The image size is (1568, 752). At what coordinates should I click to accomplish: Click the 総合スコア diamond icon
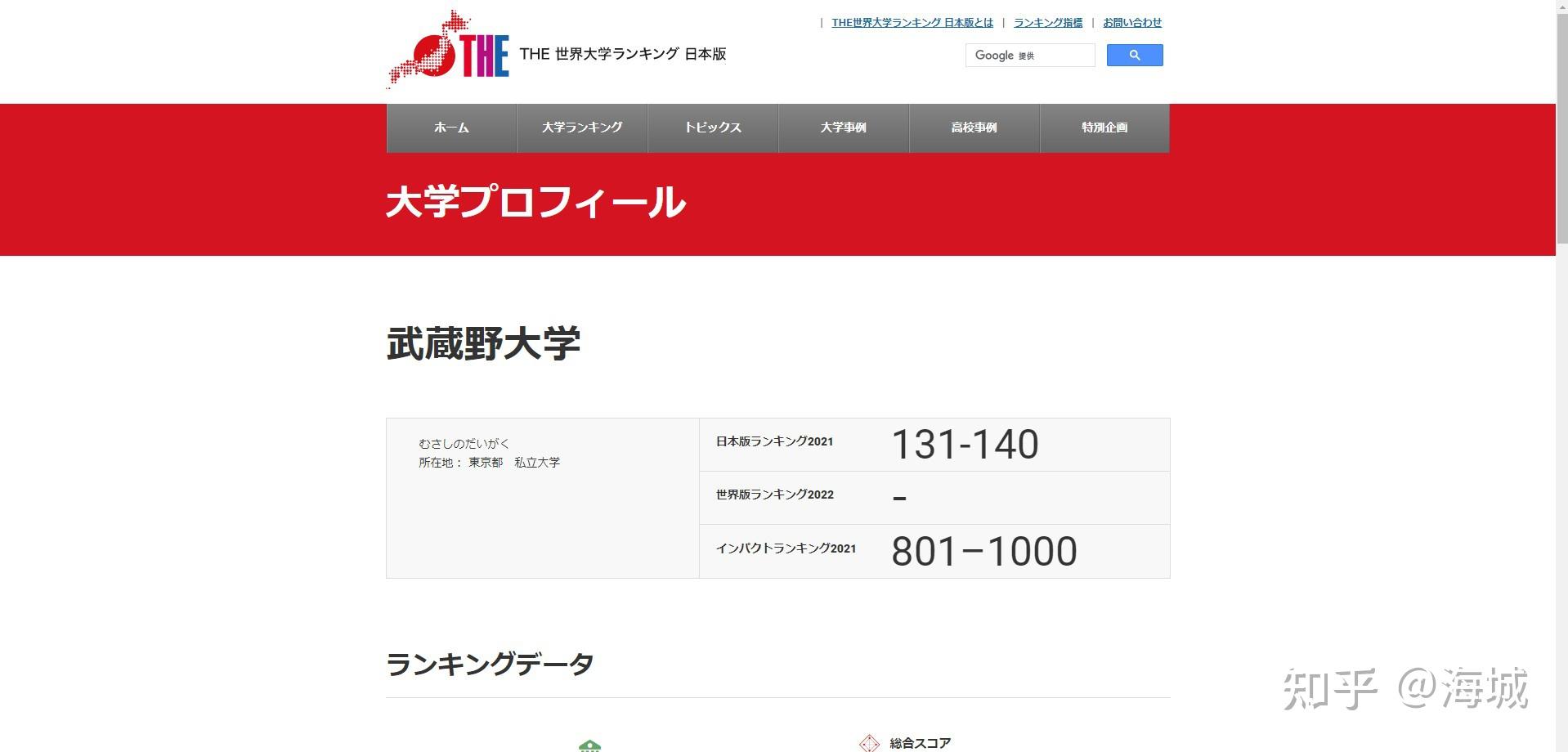point(869,743)
